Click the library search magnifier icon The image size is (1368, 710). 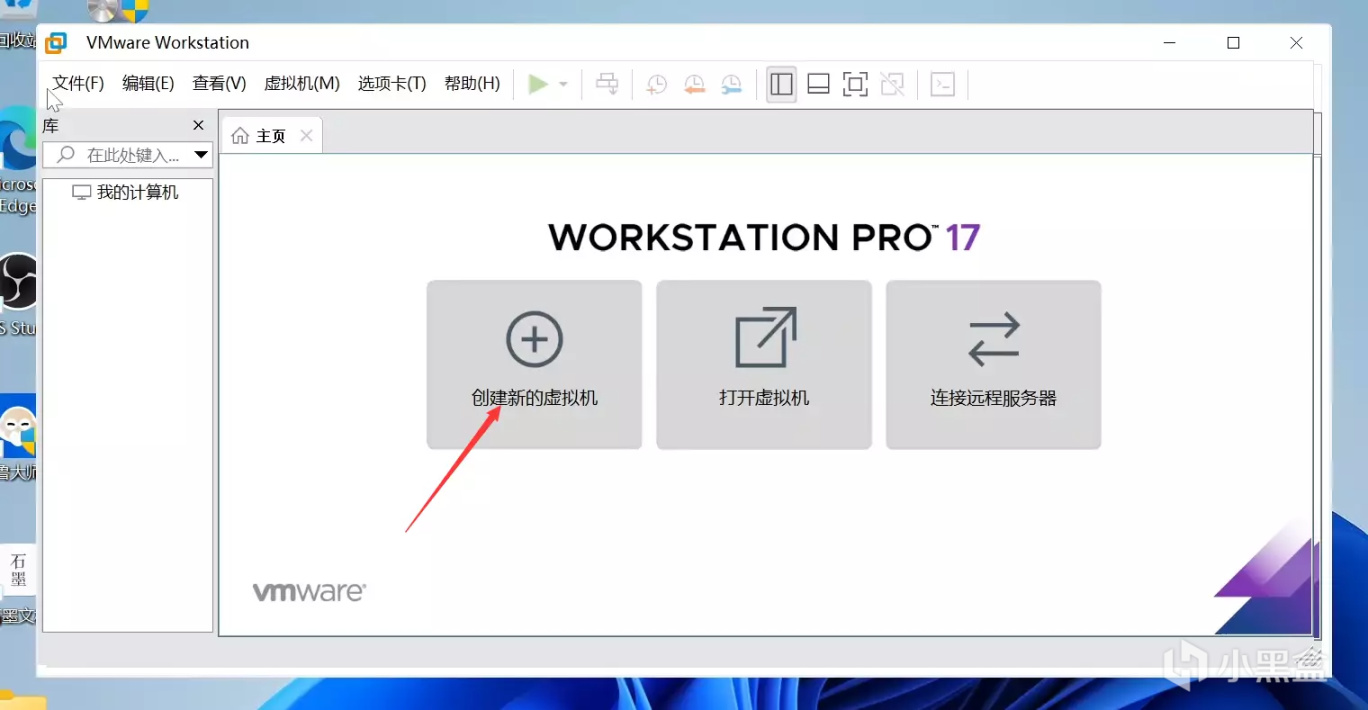click(x=66, y=155)
